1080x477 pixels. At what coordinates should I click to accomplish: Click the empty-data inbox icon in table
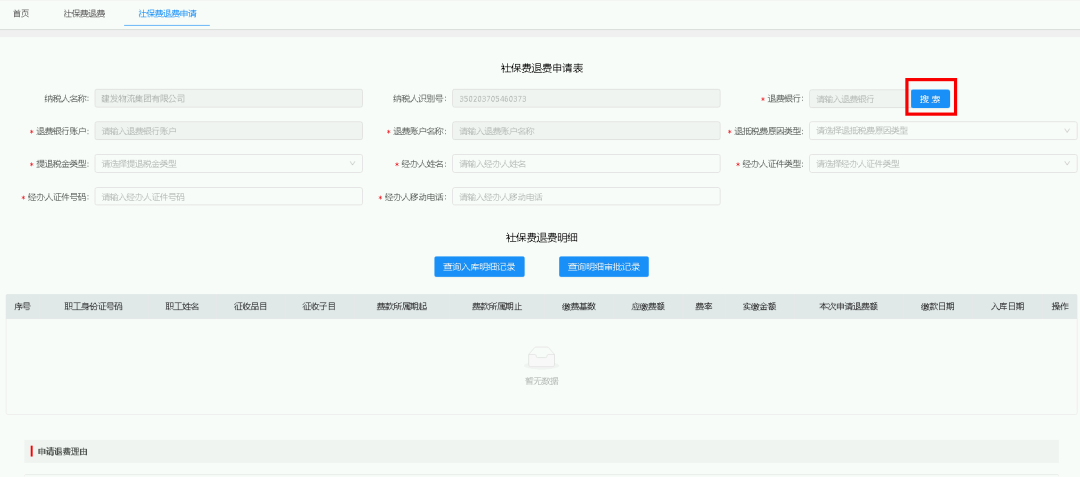541,357
